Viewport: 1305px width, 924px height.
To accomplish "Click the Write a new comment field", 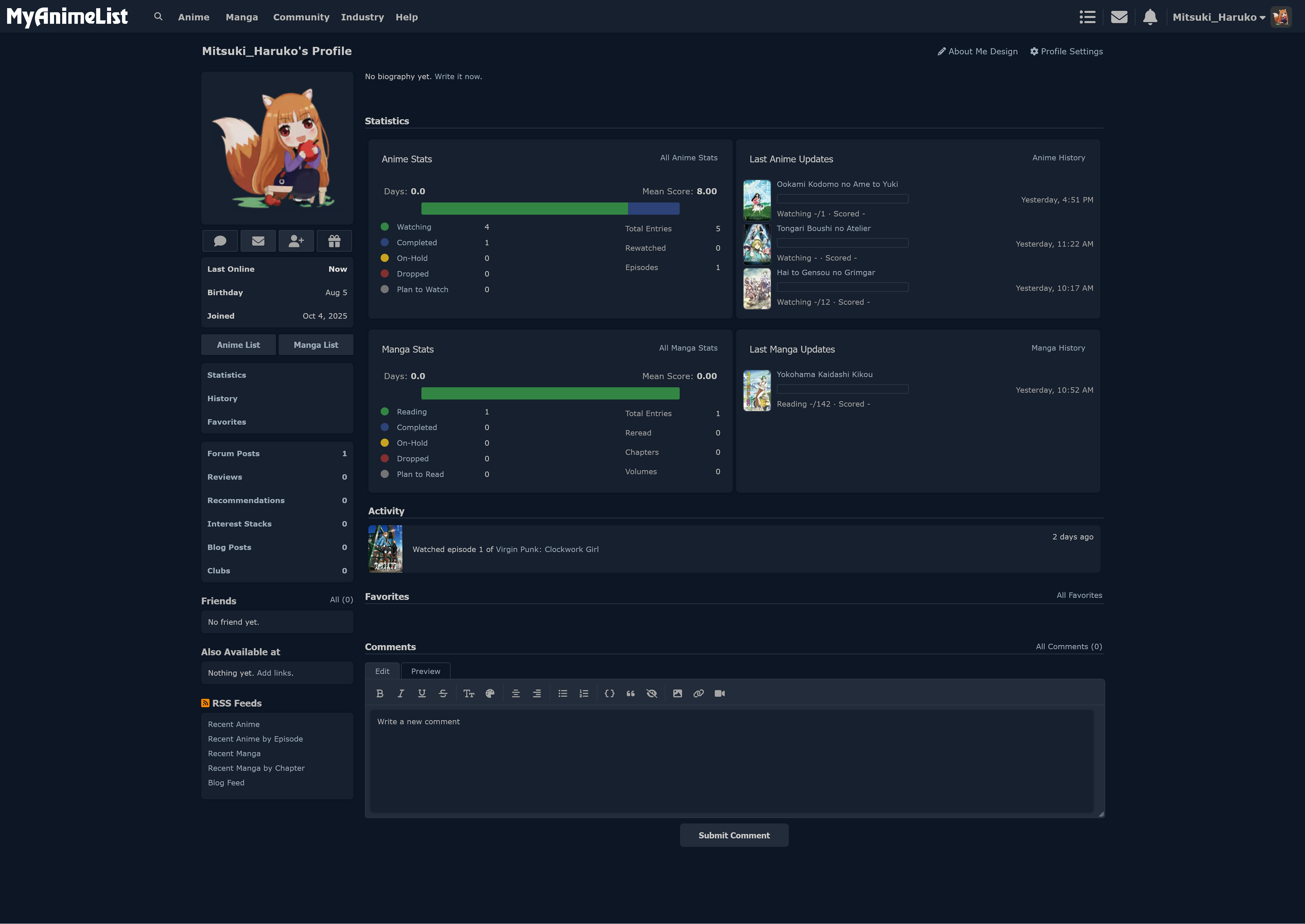I will pyautogui.click(x=732, y=761).
